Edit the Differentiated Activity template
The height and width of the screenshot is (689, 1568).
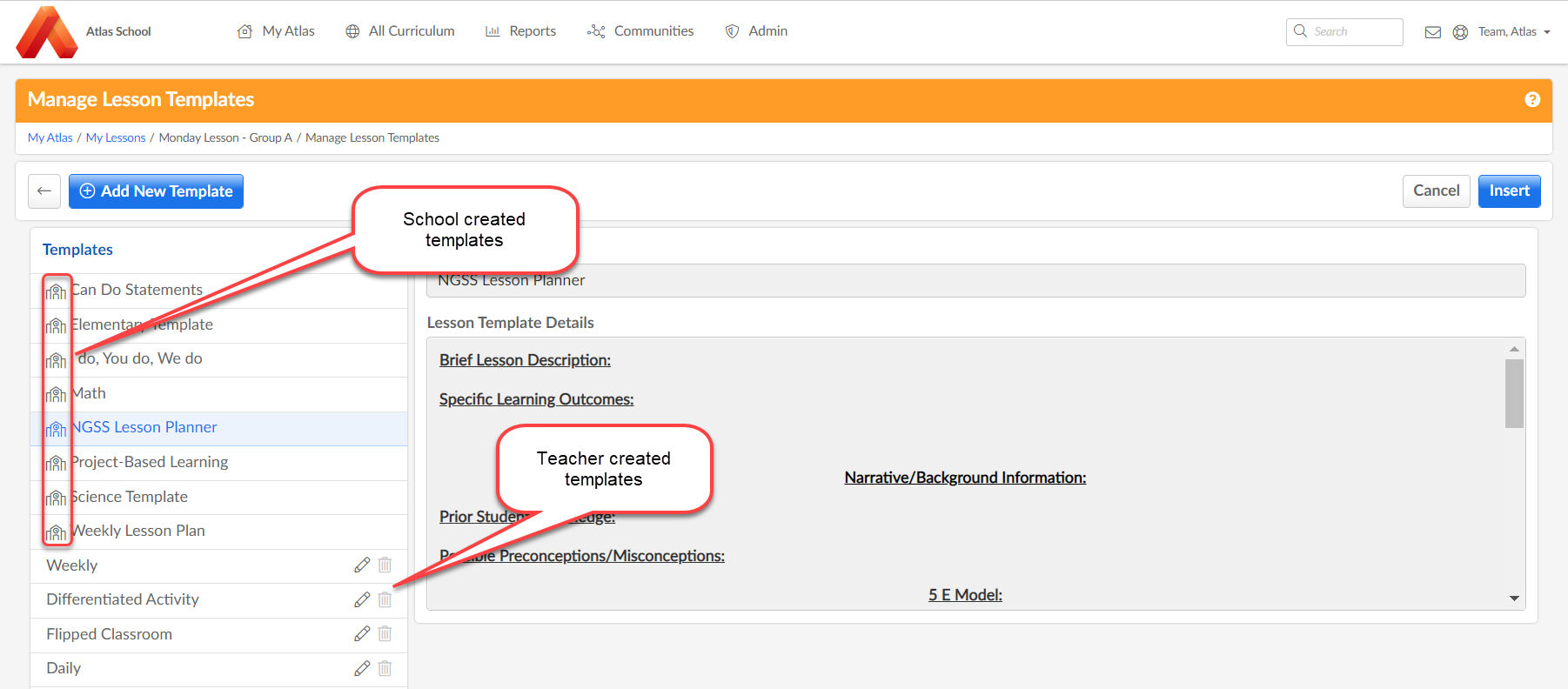362,599
